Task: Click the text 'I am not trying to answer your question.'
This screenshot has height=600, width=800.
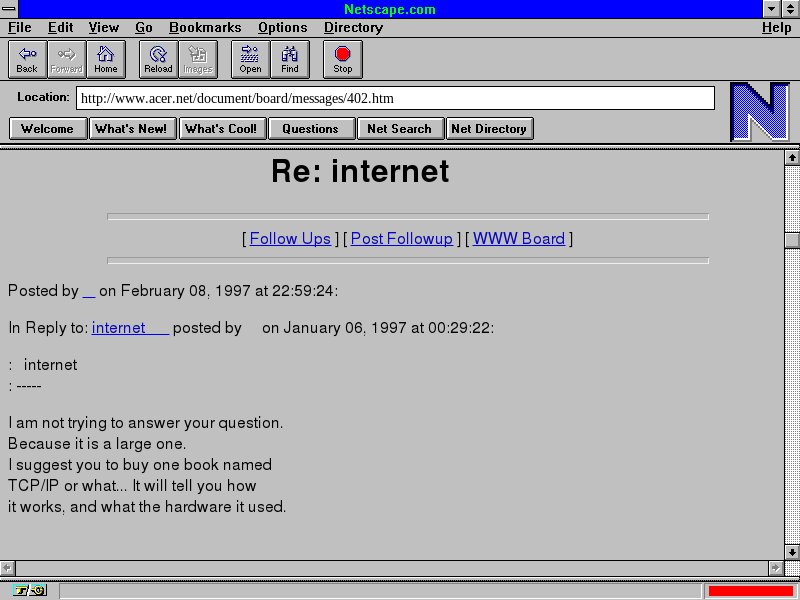Action: coord(145,423)
